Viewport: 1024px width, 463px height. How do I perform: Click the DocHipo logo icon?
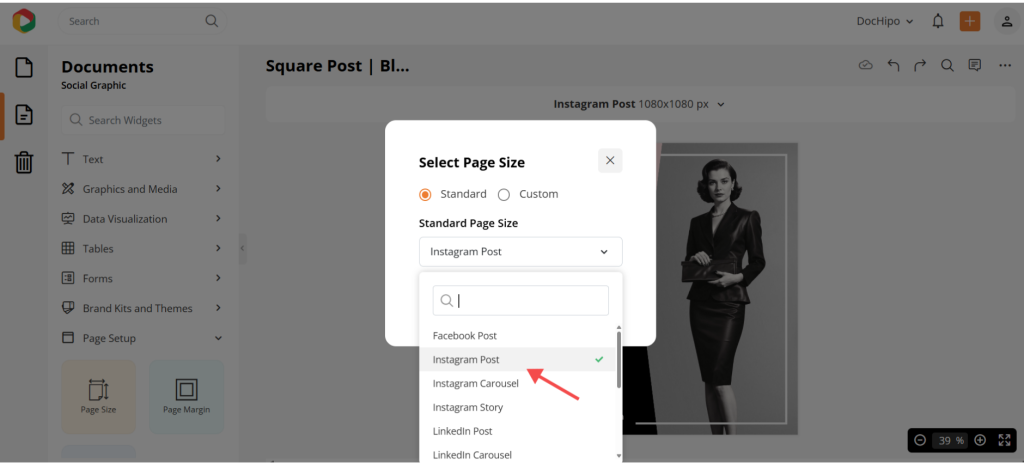point(24,21)
